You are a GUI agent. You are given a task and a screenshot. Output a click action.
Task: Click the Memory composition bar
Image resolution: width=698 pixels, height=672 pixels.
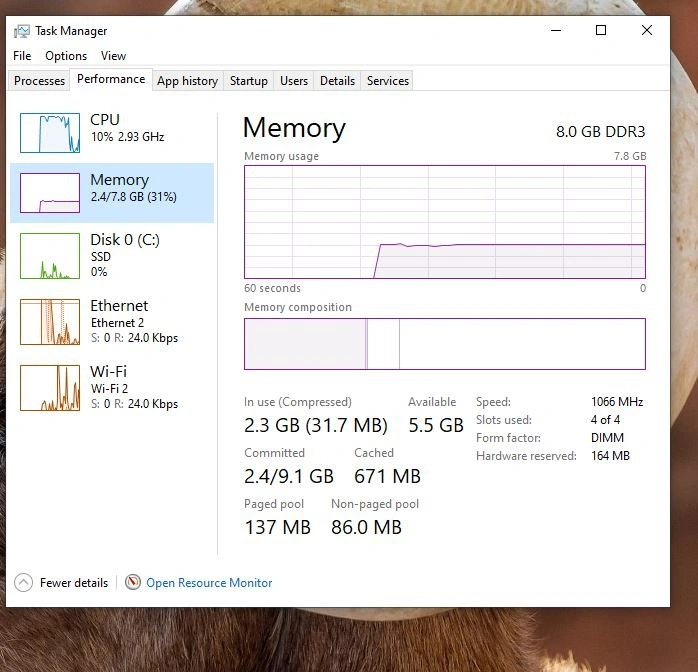point(444,344)
